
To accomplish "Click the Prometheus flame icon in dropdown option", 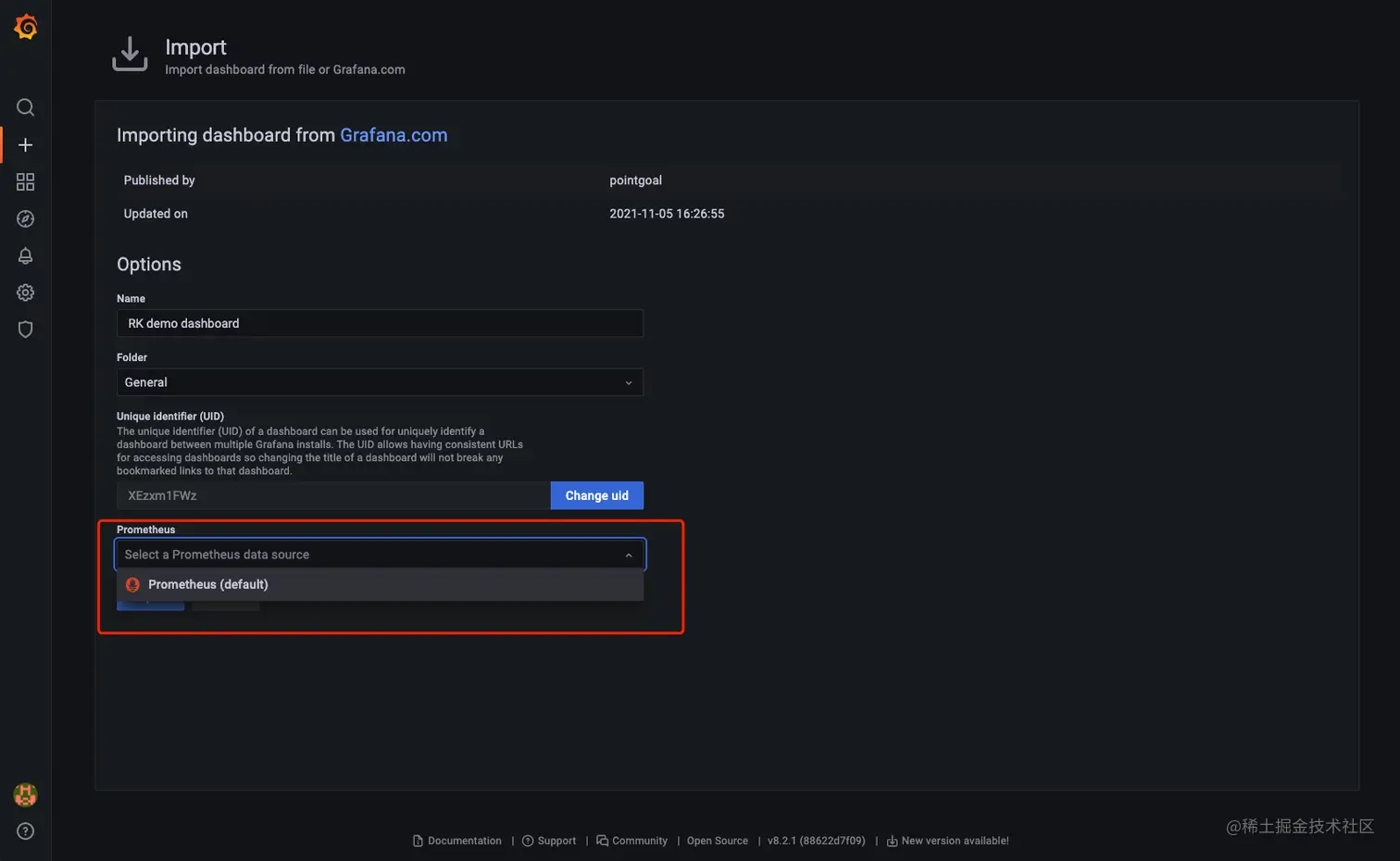I will (x=132, y=585).
